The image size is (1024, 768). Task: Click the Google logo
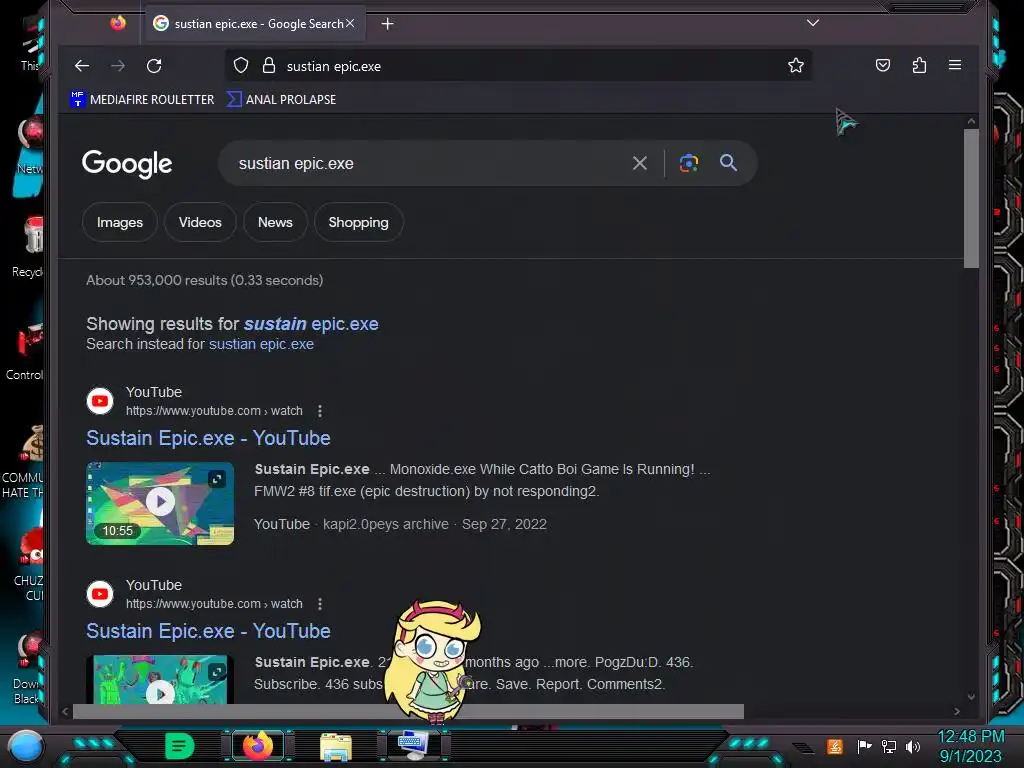pos(127,163)
